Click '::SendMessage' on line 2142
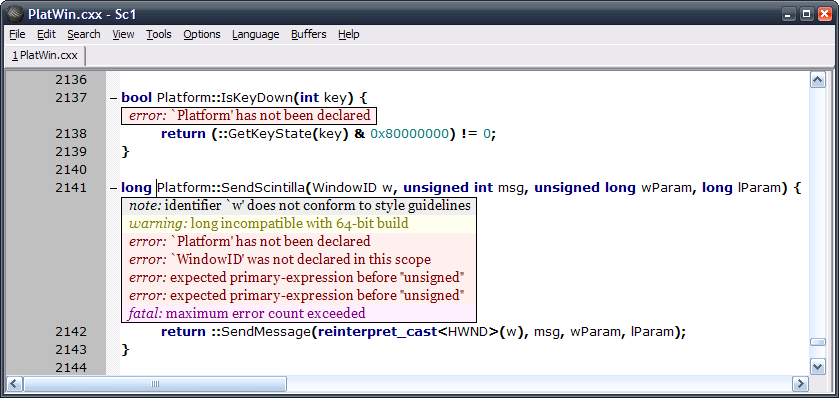 (261, 332)
